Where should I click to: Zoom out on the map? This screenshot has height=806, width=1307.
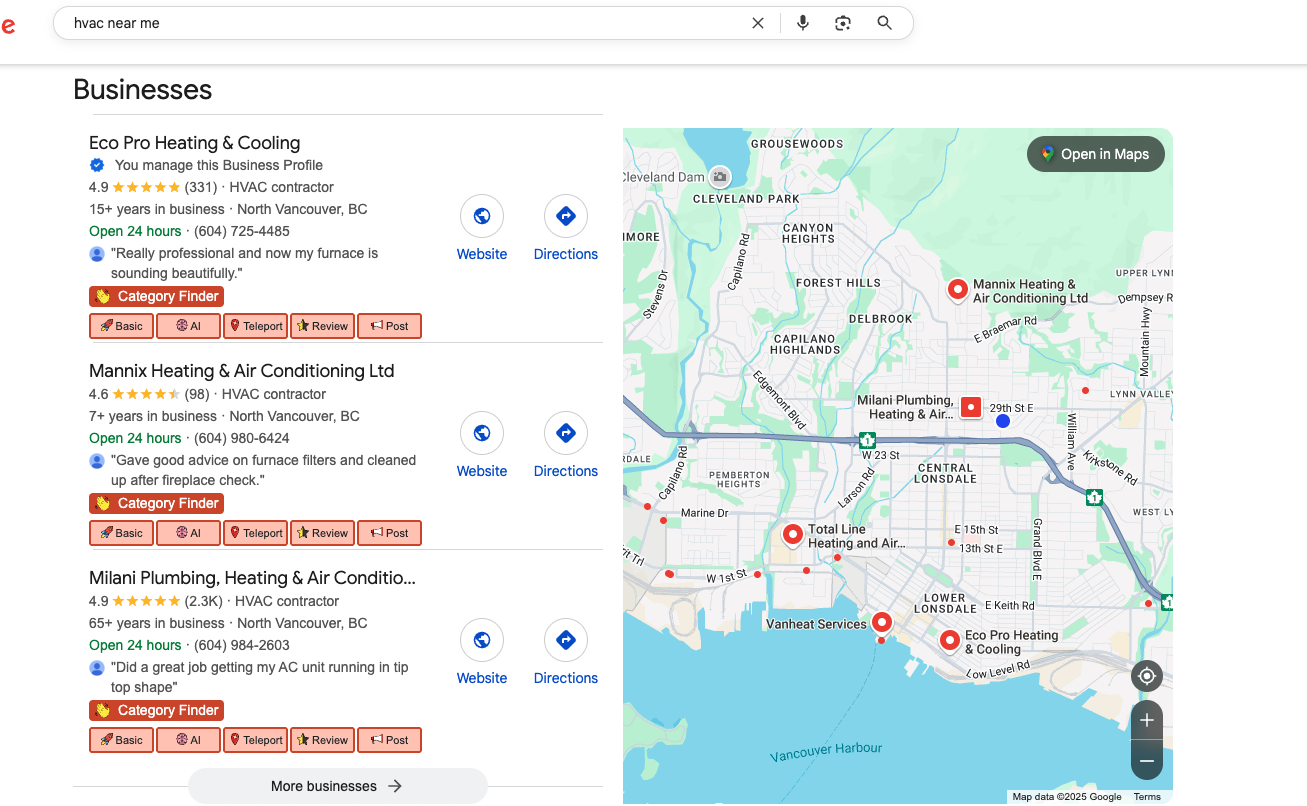pyautogui.click(x=1147, y=761)
